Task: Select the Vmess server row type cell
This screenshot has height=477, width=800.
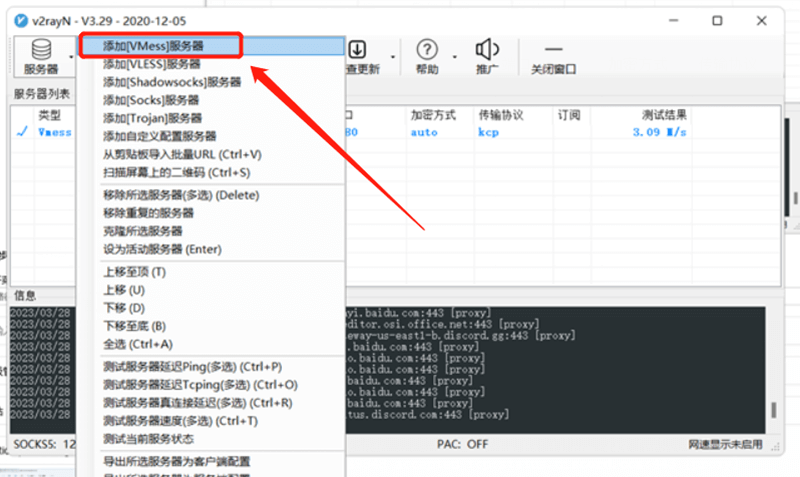Action: 55,132
